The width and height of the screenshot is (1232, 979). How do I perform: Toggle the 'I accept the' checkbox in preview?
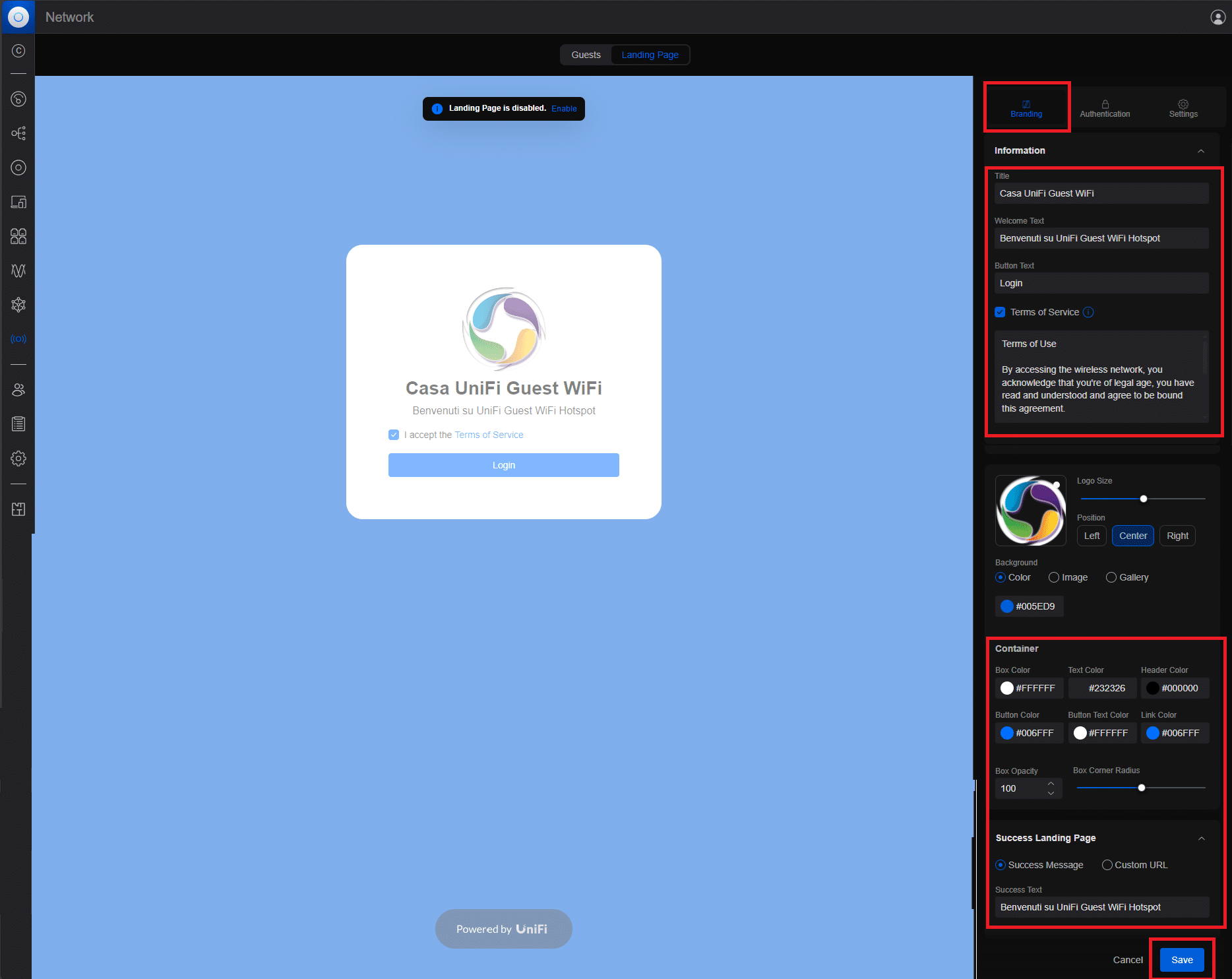394,435
